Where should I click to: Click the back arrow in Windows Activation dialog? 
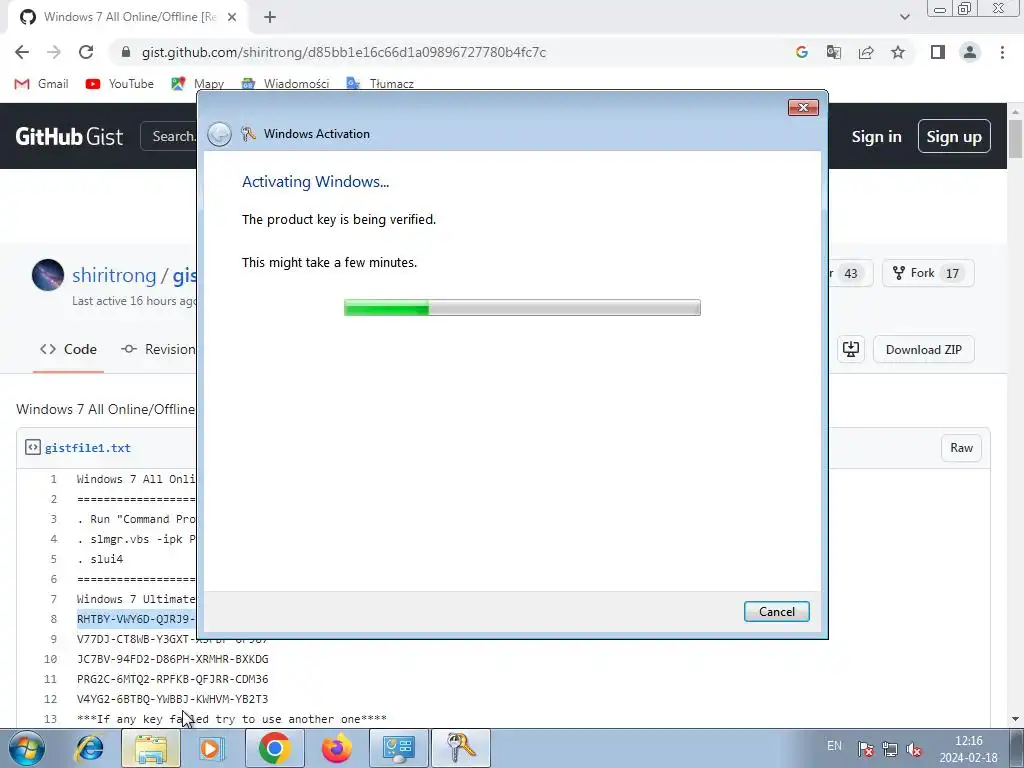tap(219, 135)
